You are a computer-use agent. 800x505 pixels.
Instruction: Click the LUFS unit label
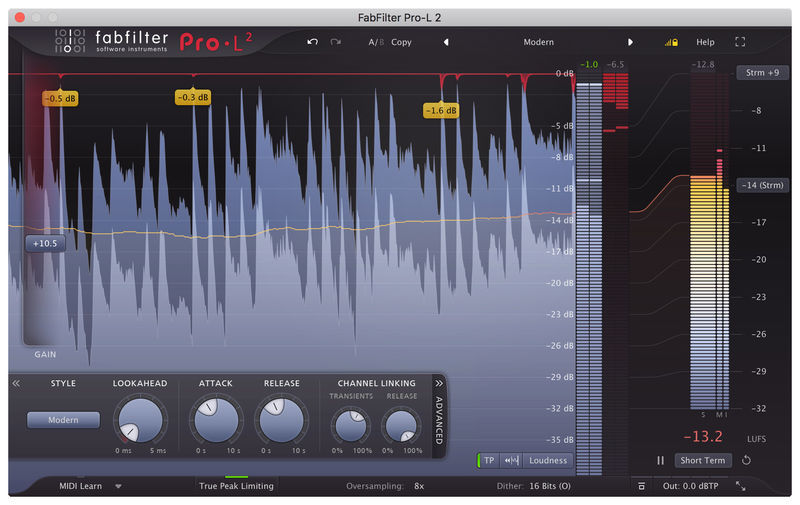click(756, 439)
